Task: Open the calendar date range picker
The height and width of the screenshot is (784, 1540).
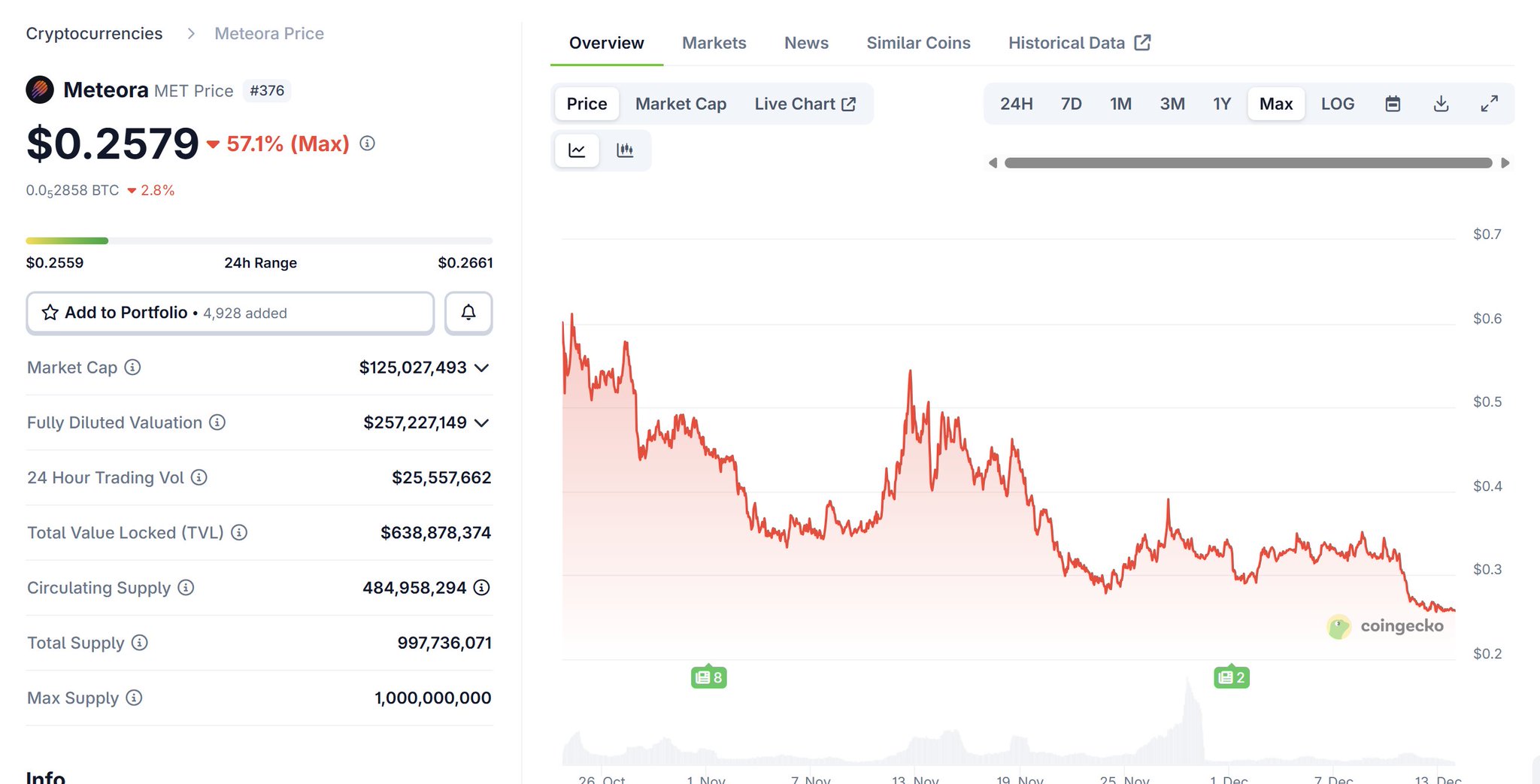Action: (1393, 104)
